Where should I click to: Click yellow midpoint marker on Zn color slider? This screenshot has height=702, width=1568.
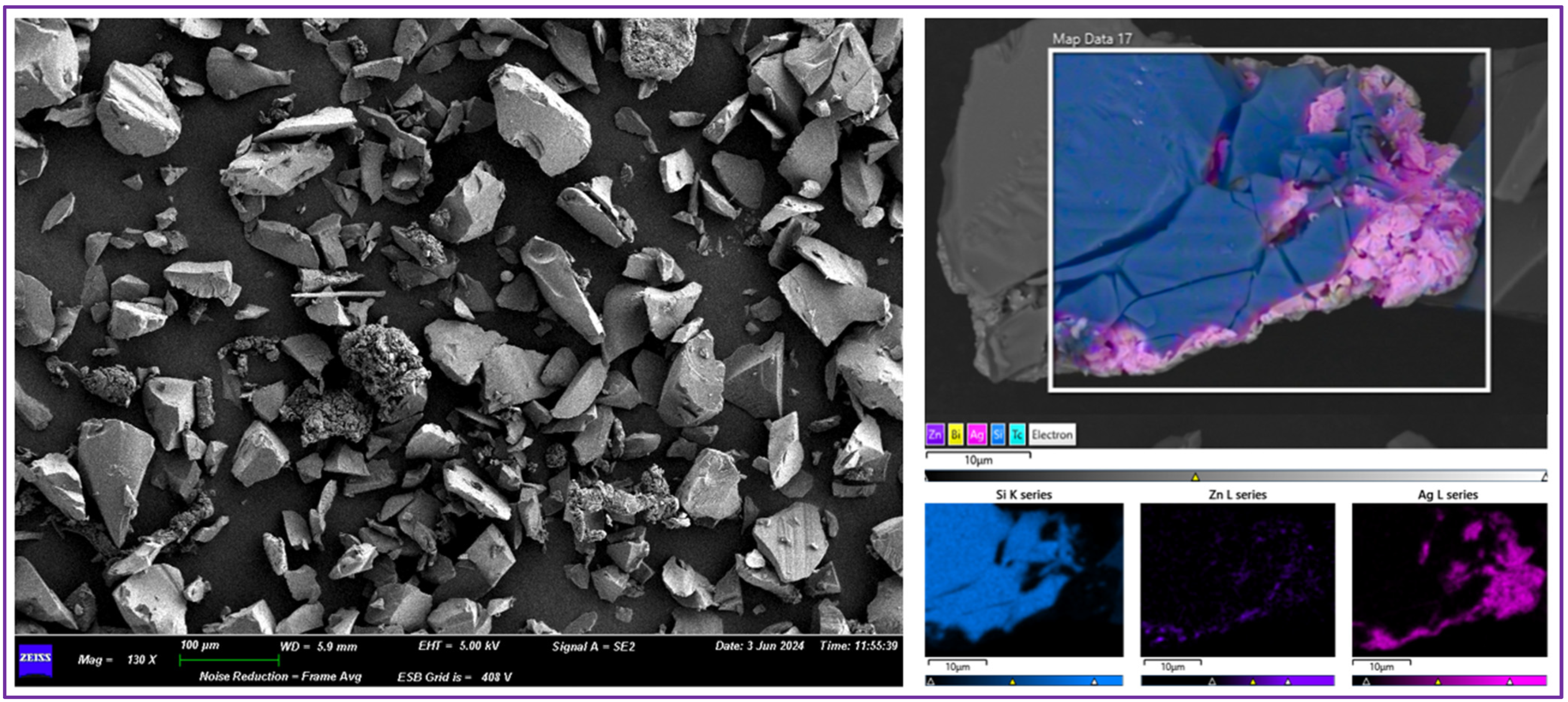pyautogui.click(x=1253, y=682)
